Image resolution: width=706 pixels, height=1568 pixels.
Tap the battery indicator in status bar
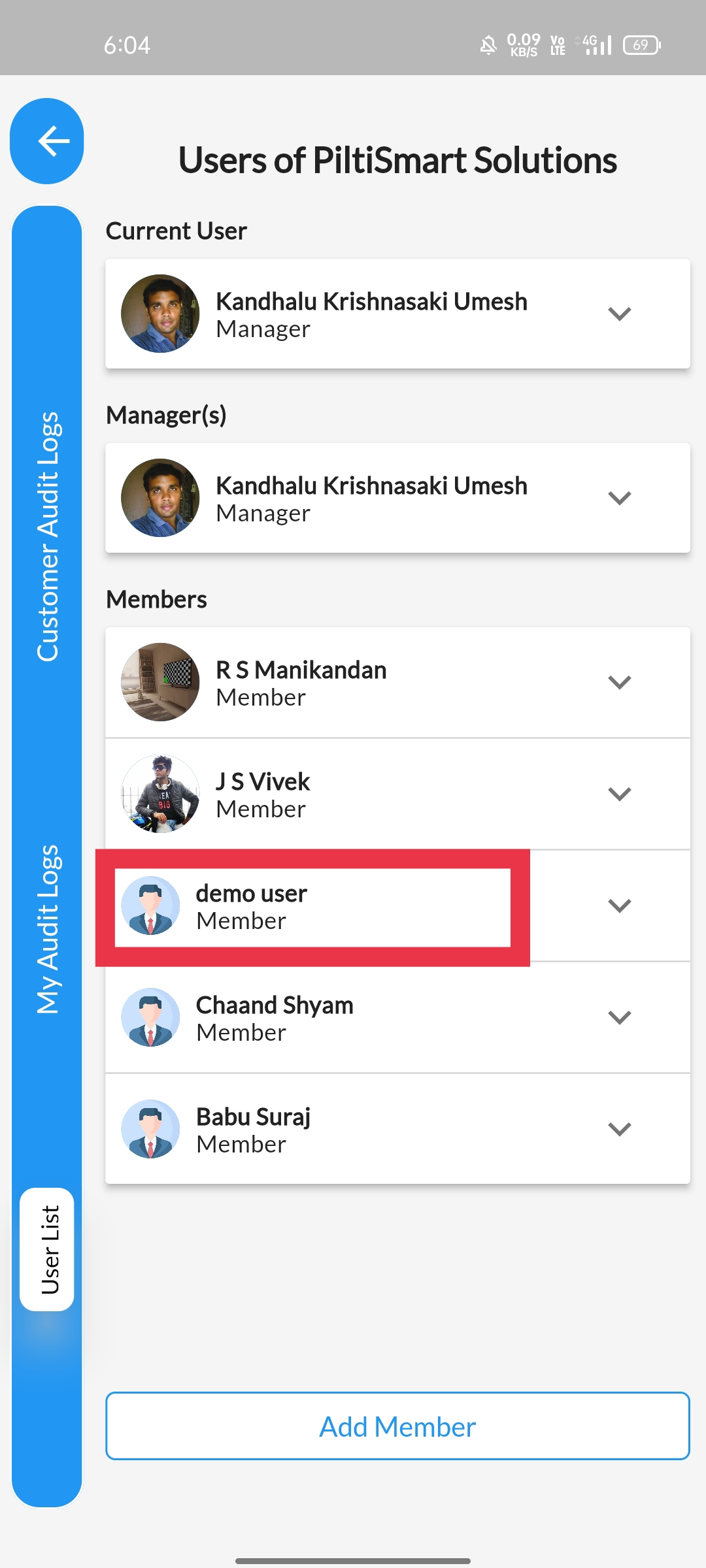pyautogui.click(x=642, y=45)
